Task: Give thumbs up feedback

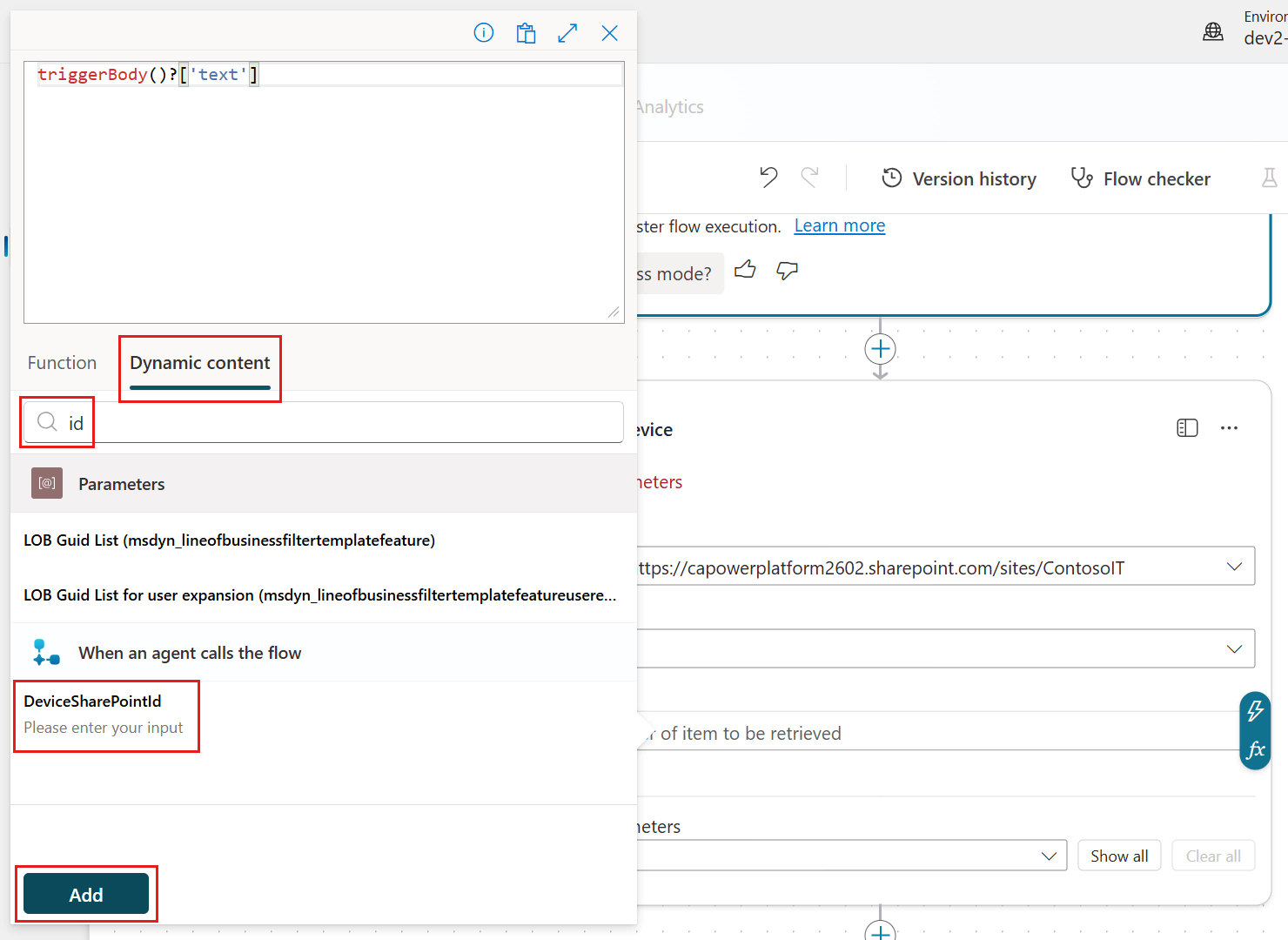Action: click(x=745, y=270)
